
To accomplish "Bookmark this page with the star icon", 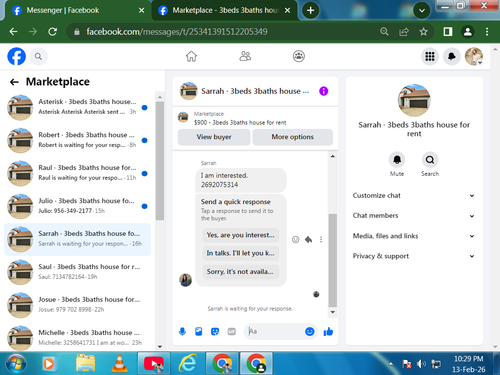I will (423, 32).
